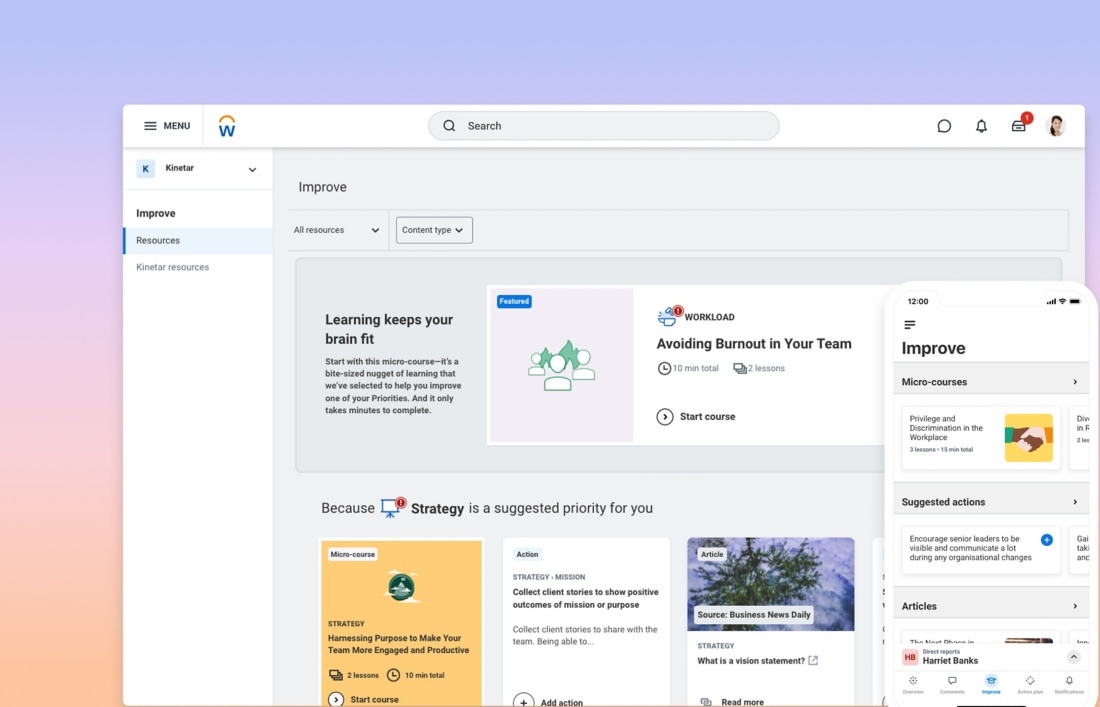Start the Avoiding Burnout course

coord(696,417)
